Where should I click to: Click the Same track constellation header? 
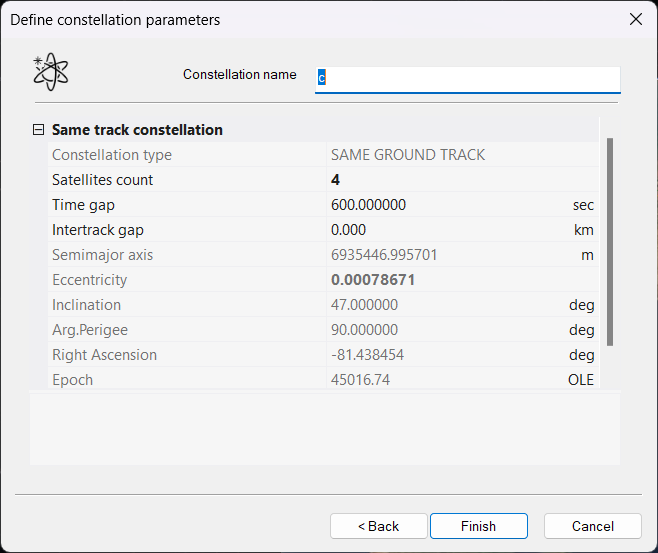click(x=137, y=130)
